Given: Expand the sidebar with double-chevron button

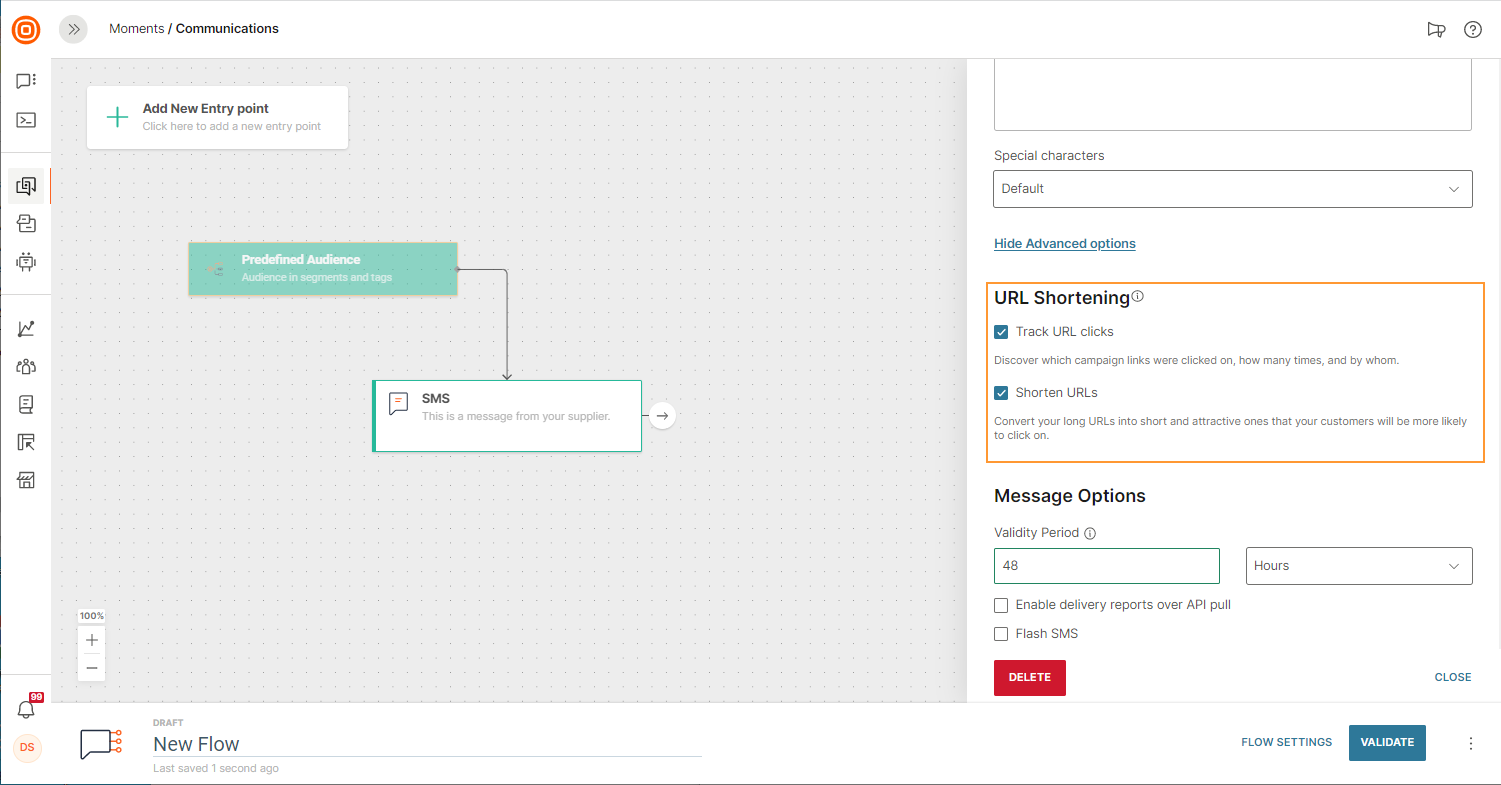Looking at the screenshot, I should pyautogui.click(x=73, y=29).
